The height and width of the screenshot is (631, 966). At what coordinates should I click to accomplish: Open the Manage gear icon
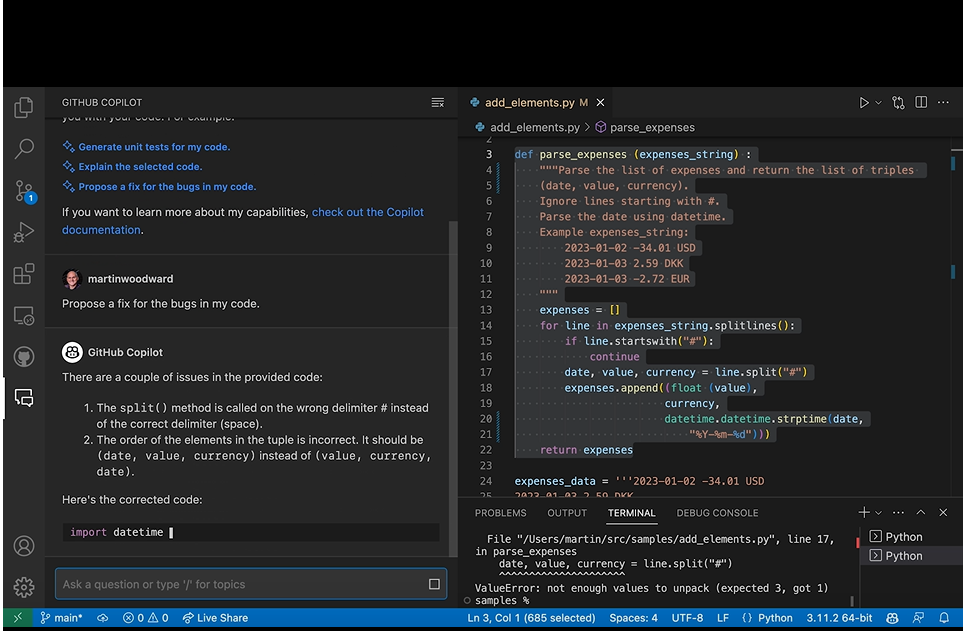pos(23,587)
